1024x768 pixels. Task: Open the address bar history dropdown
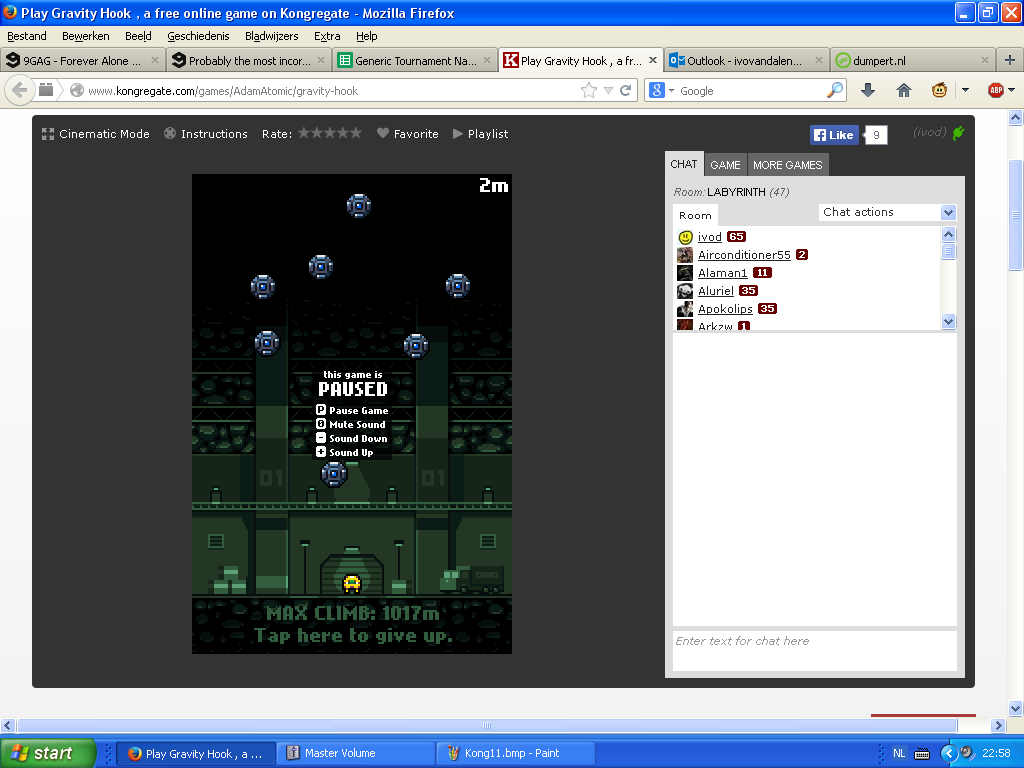[608, 90]
